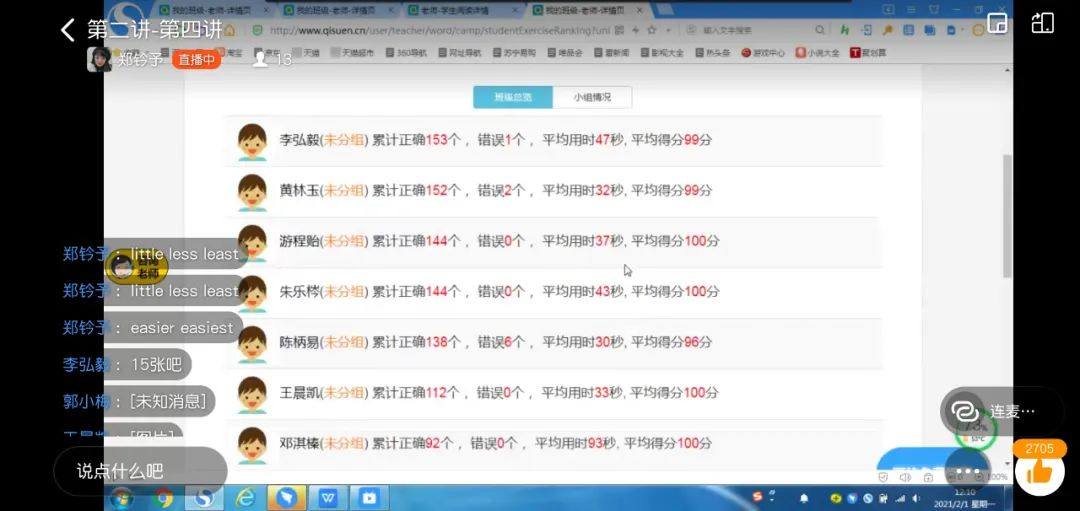Open the viewer count icon showing 13
Image resolution: width=1080 pixels, height=511 pixels.
(x=262, y=59)
